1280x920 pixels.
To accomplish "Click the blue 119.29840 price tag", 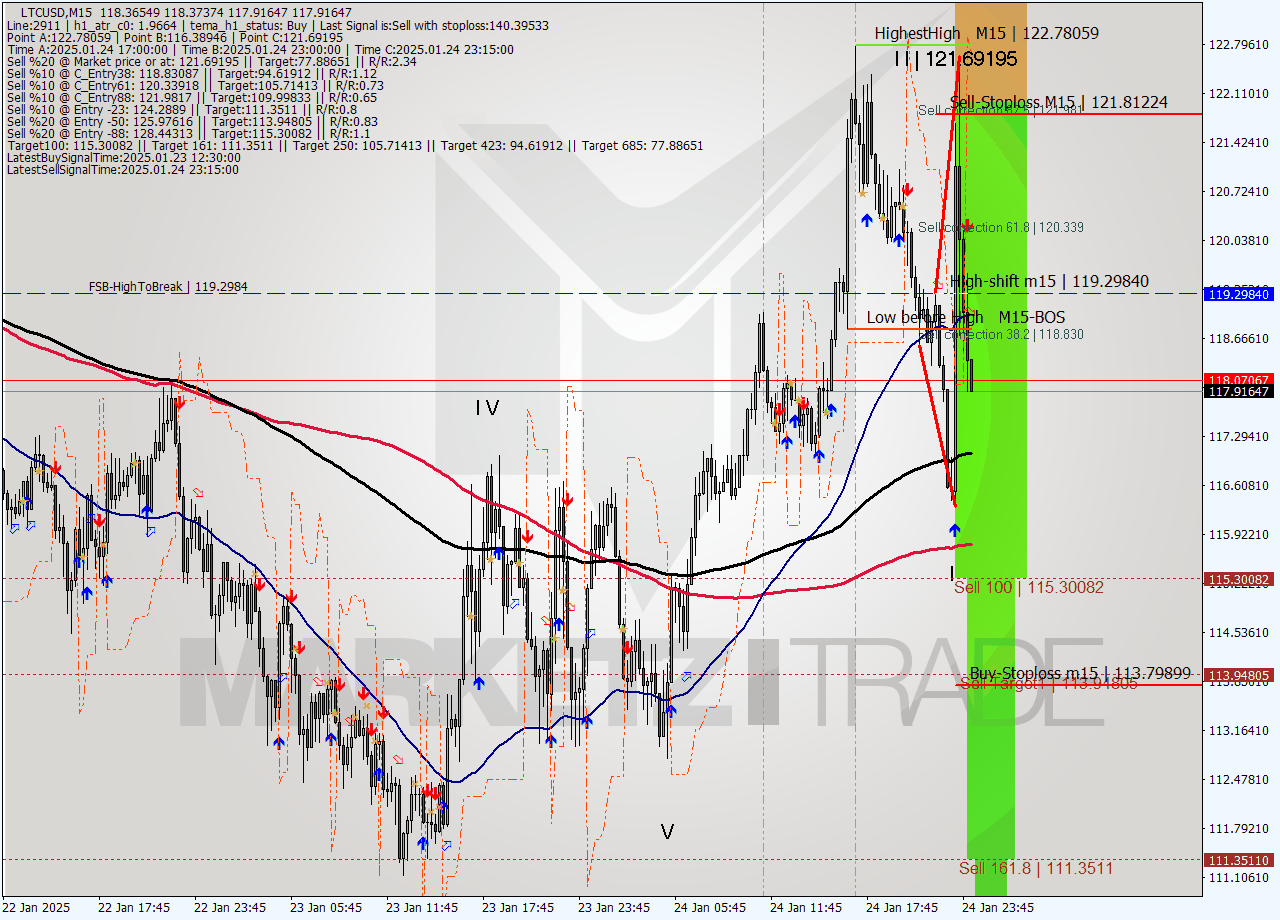I will coord(1240,294).
